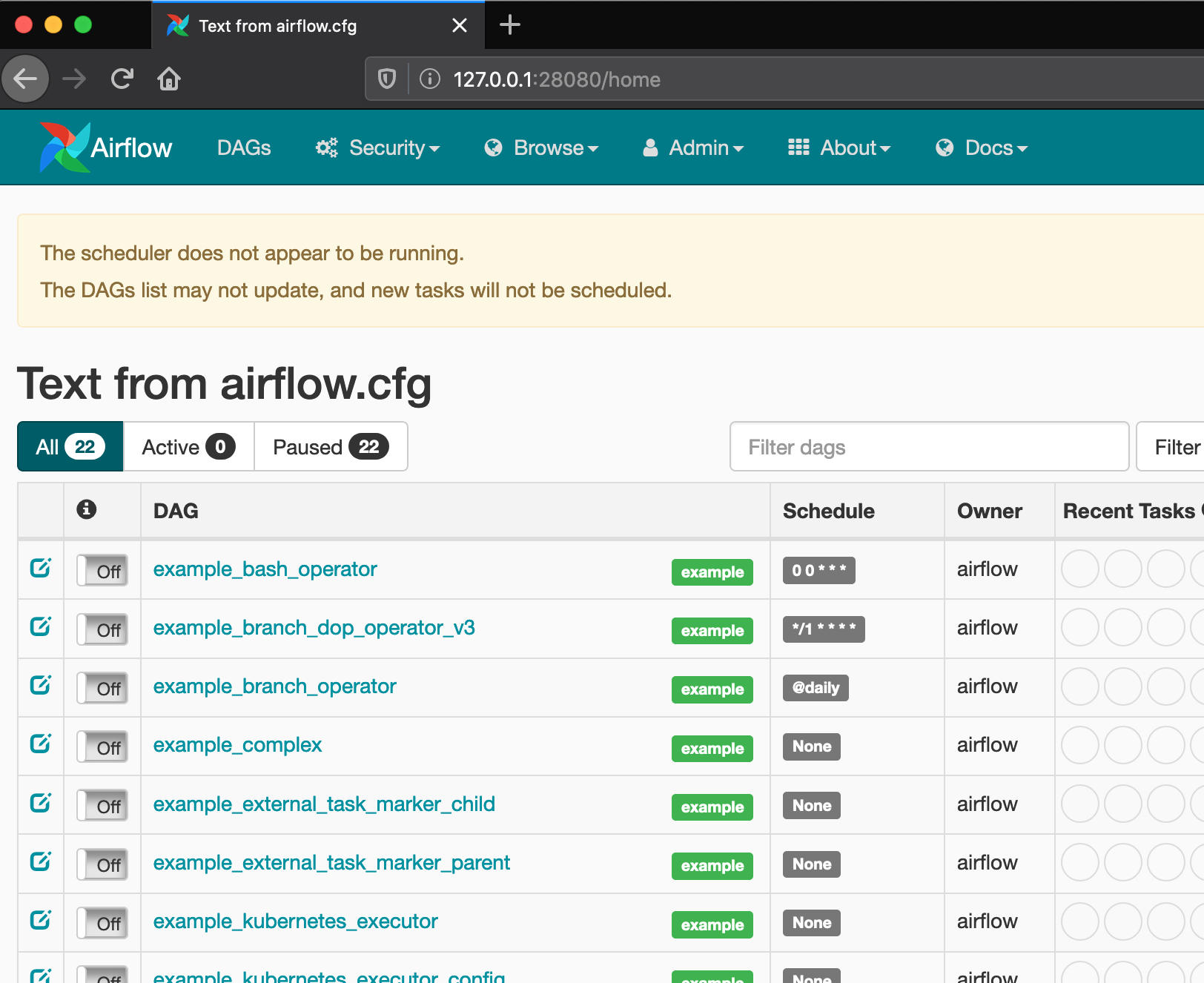The width and height of the screenshot is (1204, 983).
Task: Click None schedule badge for example_complex
Action: tap(812, 746)
